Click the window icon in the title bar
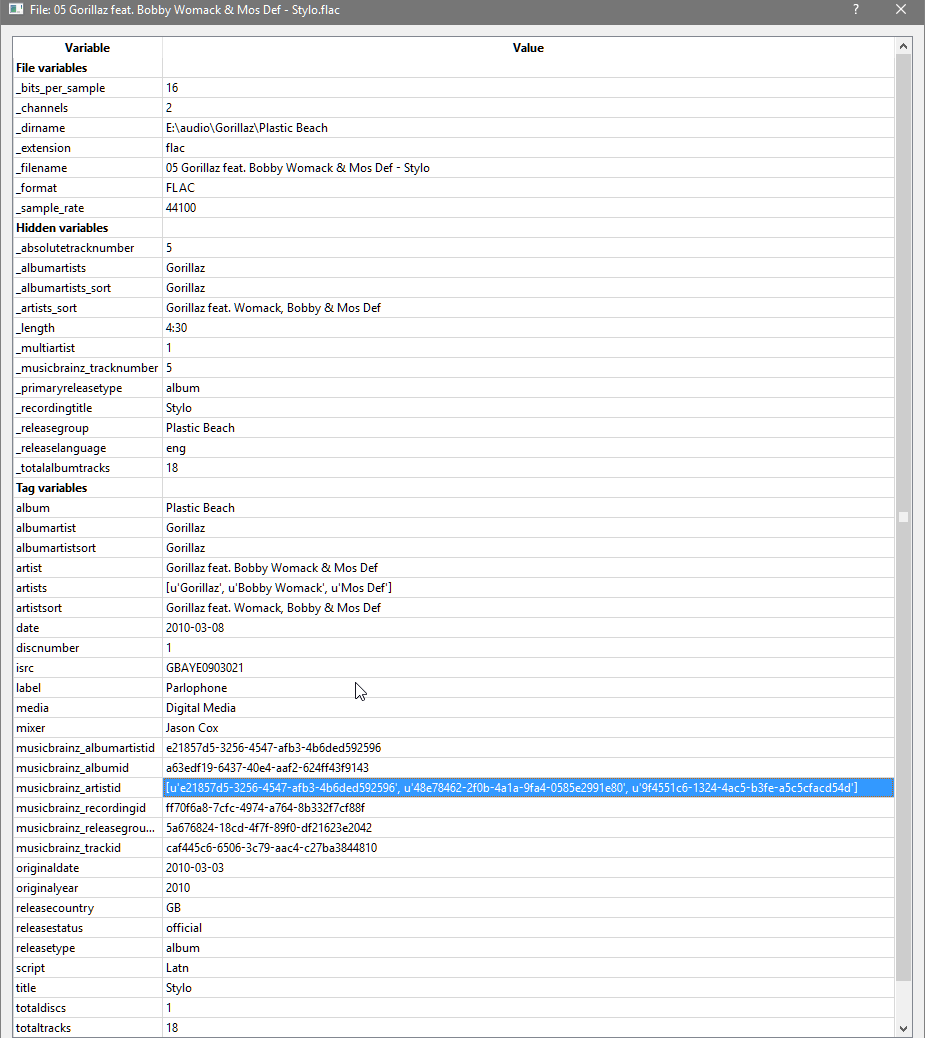925x1038 pixels. (x=15, y=9)
